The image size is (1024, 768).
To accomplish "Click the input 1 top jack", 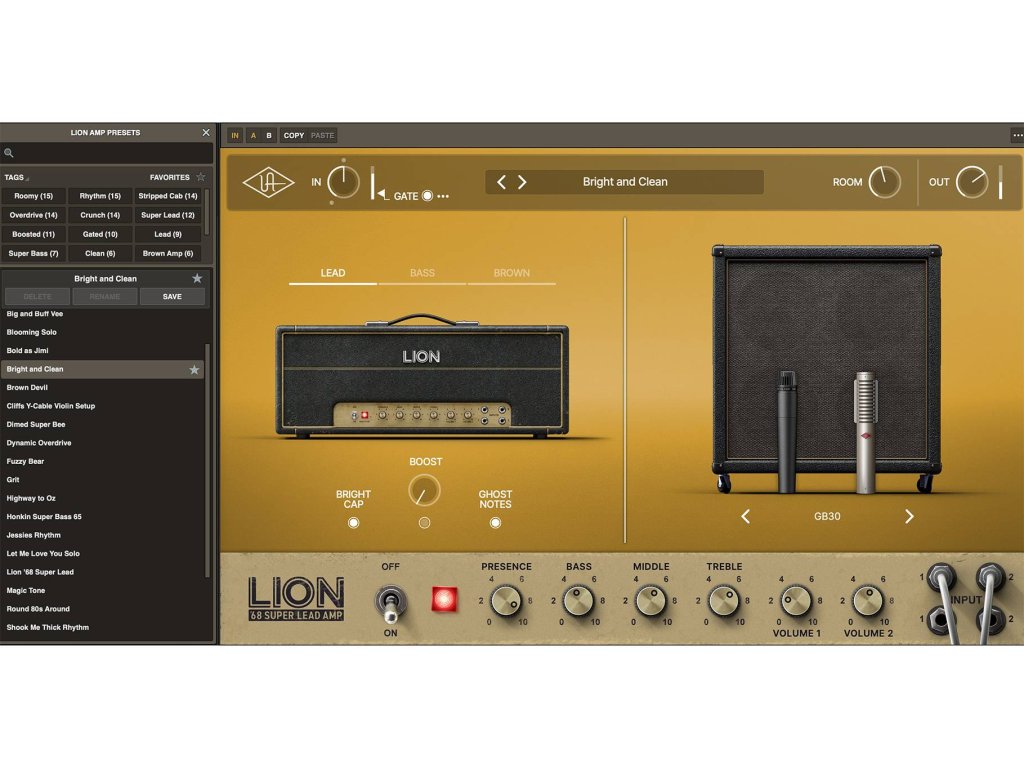I will [x=940, y=577].
